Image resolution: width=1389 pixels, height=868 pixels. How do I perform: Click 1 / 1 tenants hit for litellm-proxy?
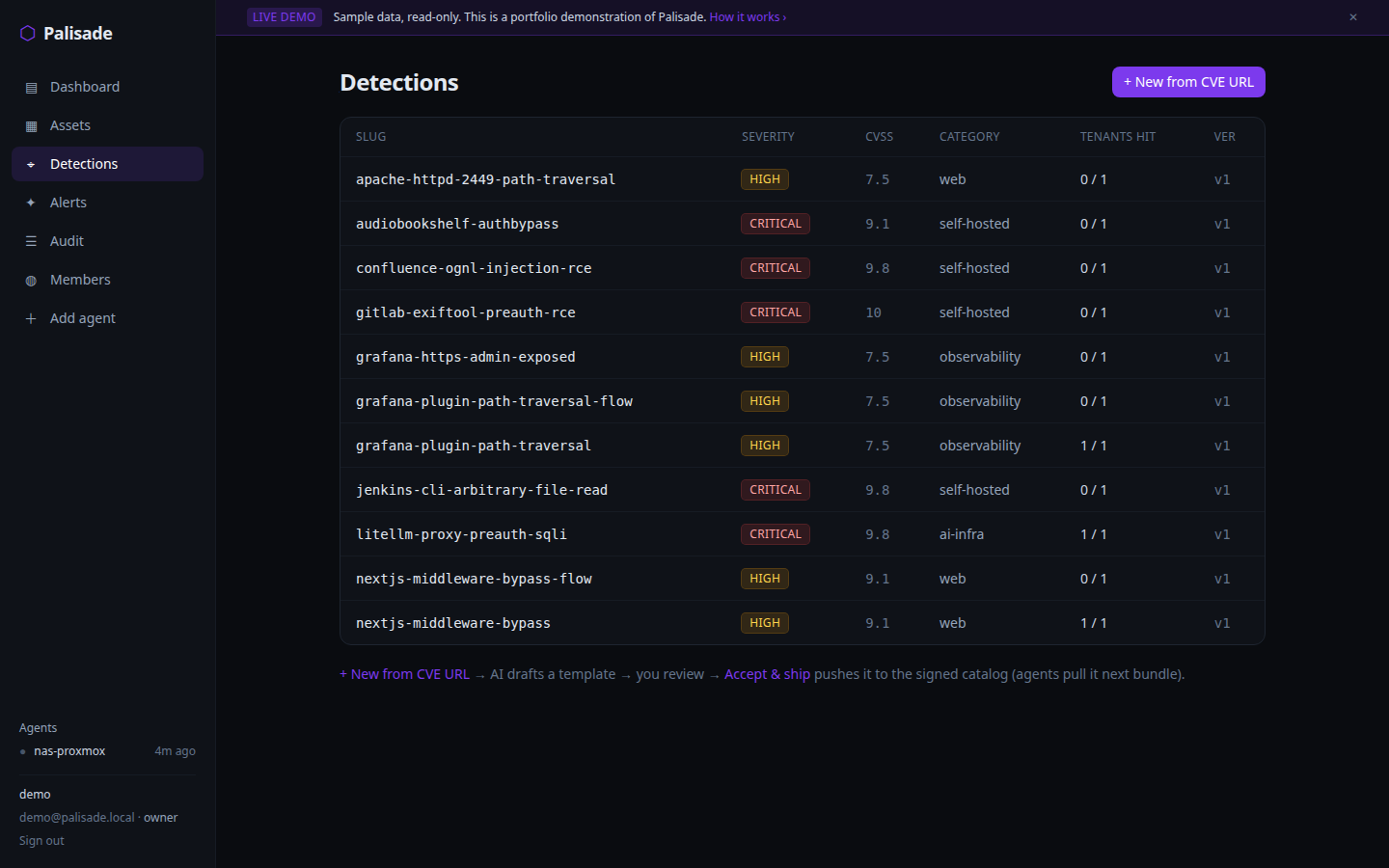(x=1093, y=534)
